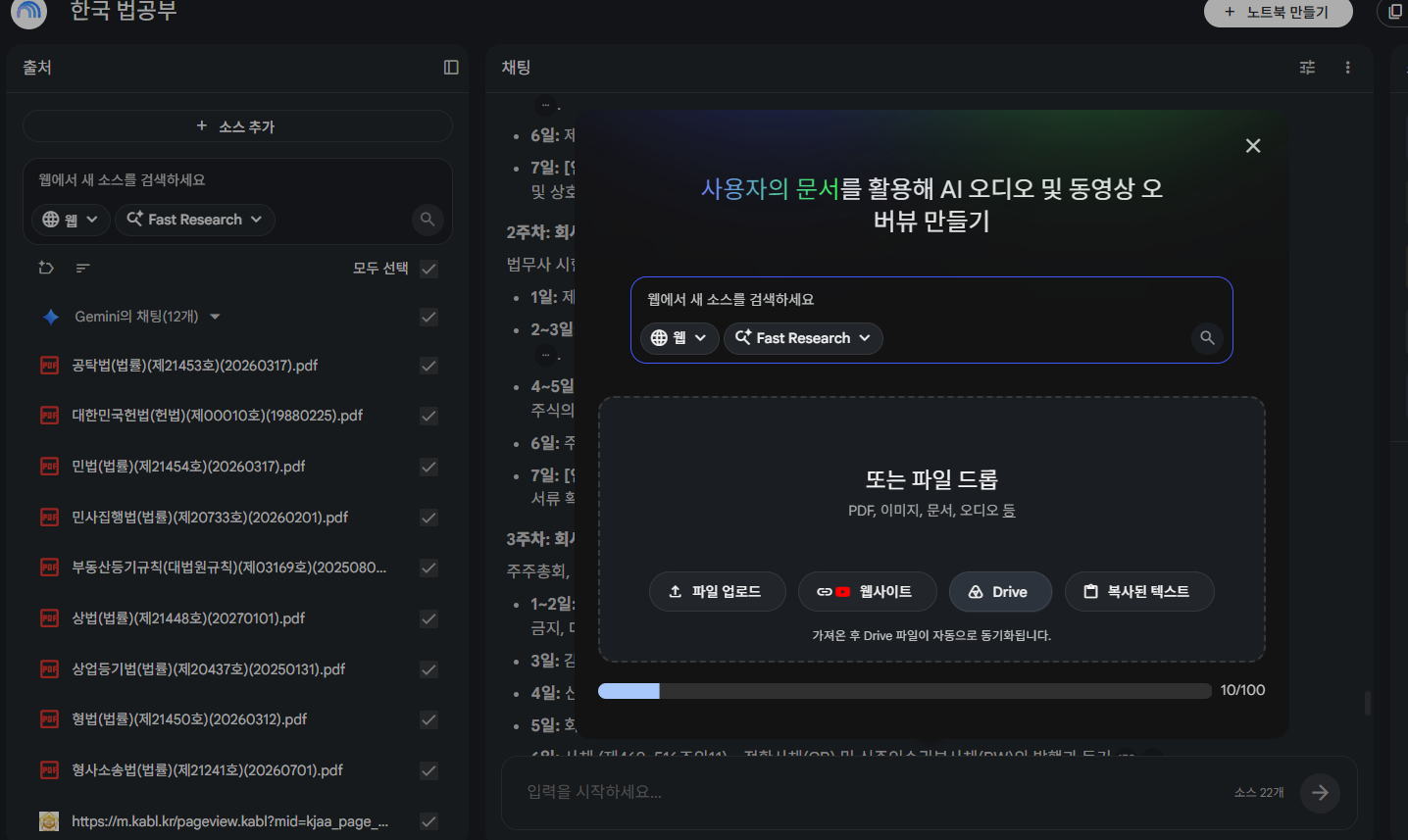The width and height of the screenshot is (1408, 840).
Task: Open chat settings tune icon
Action: pos(1307,68)
